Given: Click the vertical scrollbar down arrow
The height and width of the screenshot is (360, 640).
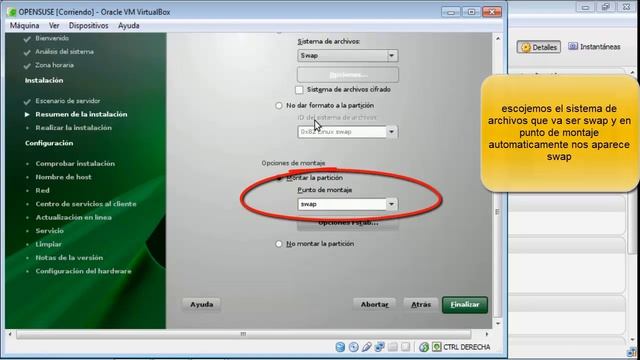Looking at the screenshot, I should (498, 324).
